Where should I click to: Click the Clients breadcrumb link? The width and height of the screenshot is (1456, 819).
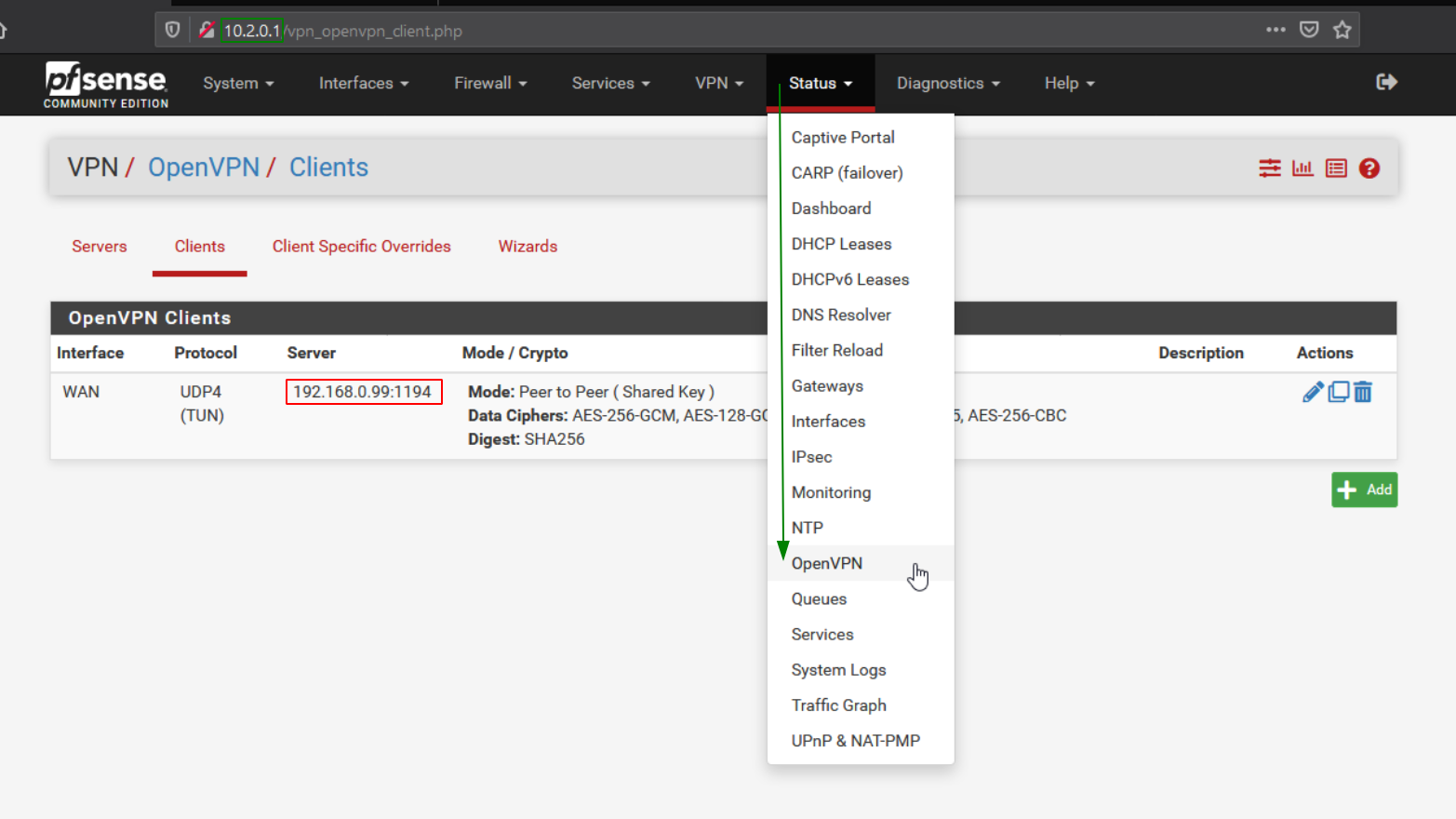tap(328, 167)
